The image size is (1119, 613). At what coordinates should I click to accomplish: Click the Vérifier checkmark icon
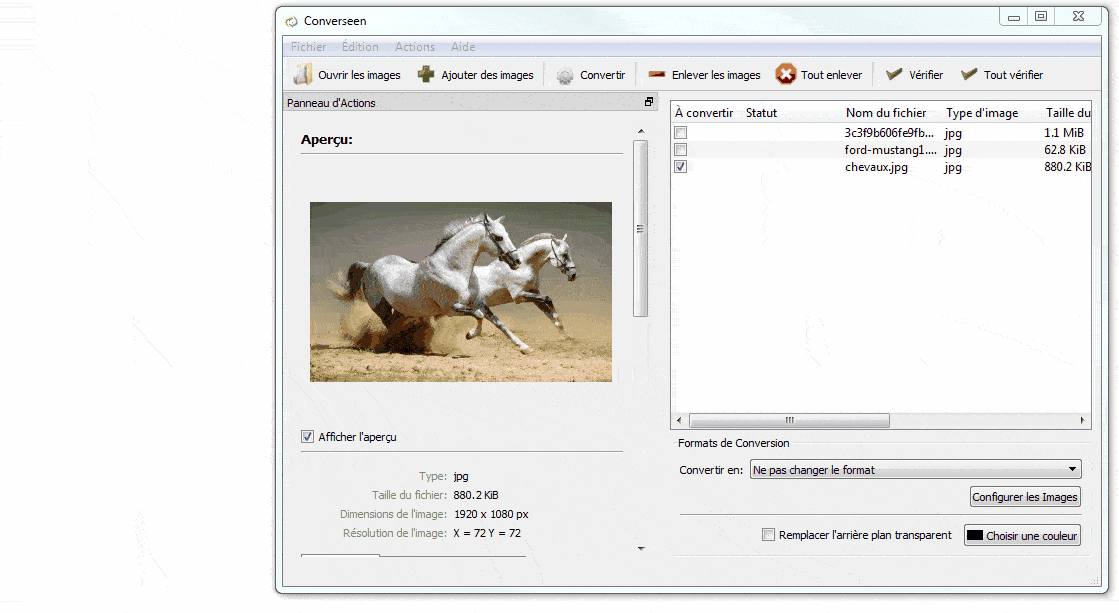(x=893, y=74)
